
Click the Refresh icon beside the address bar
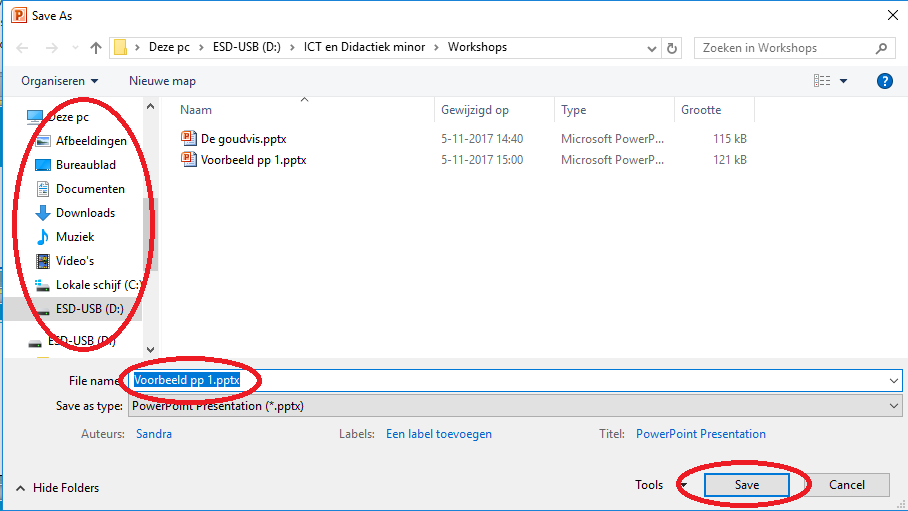pyautogui.click(x=673, y=48)
